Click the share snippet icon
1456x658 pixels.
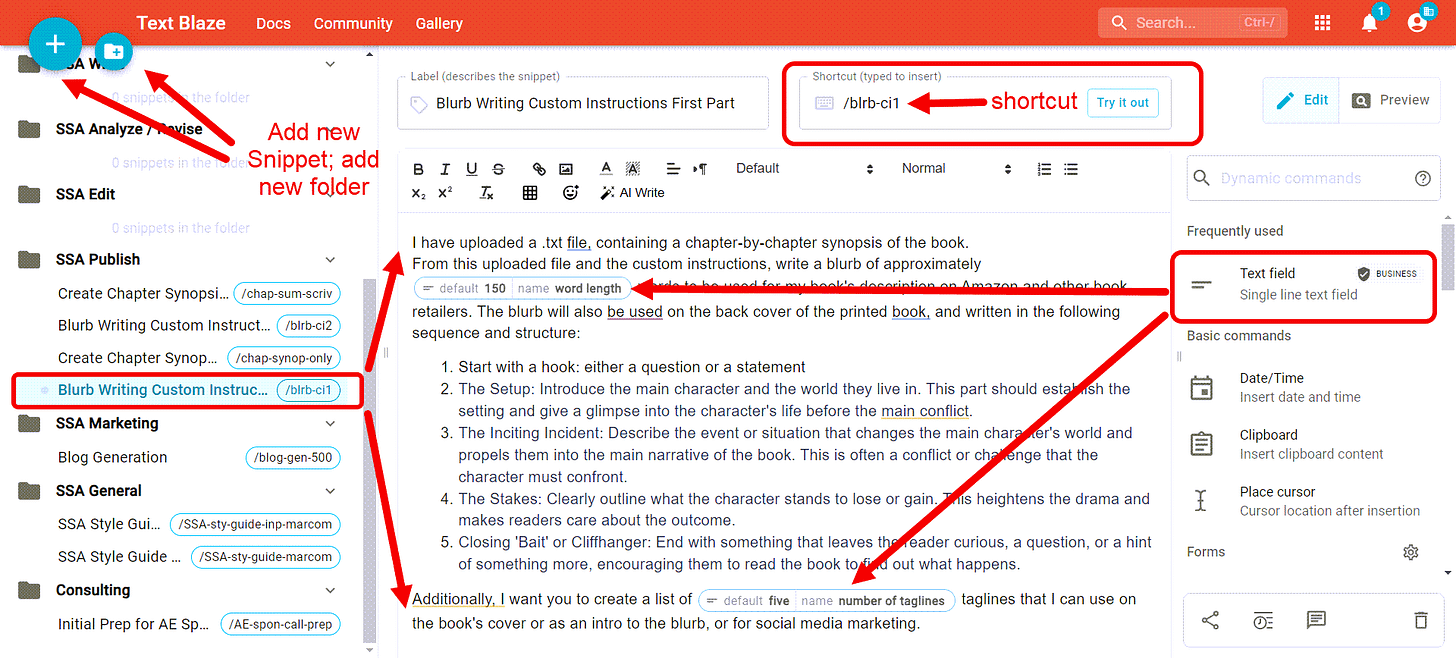1210,621
